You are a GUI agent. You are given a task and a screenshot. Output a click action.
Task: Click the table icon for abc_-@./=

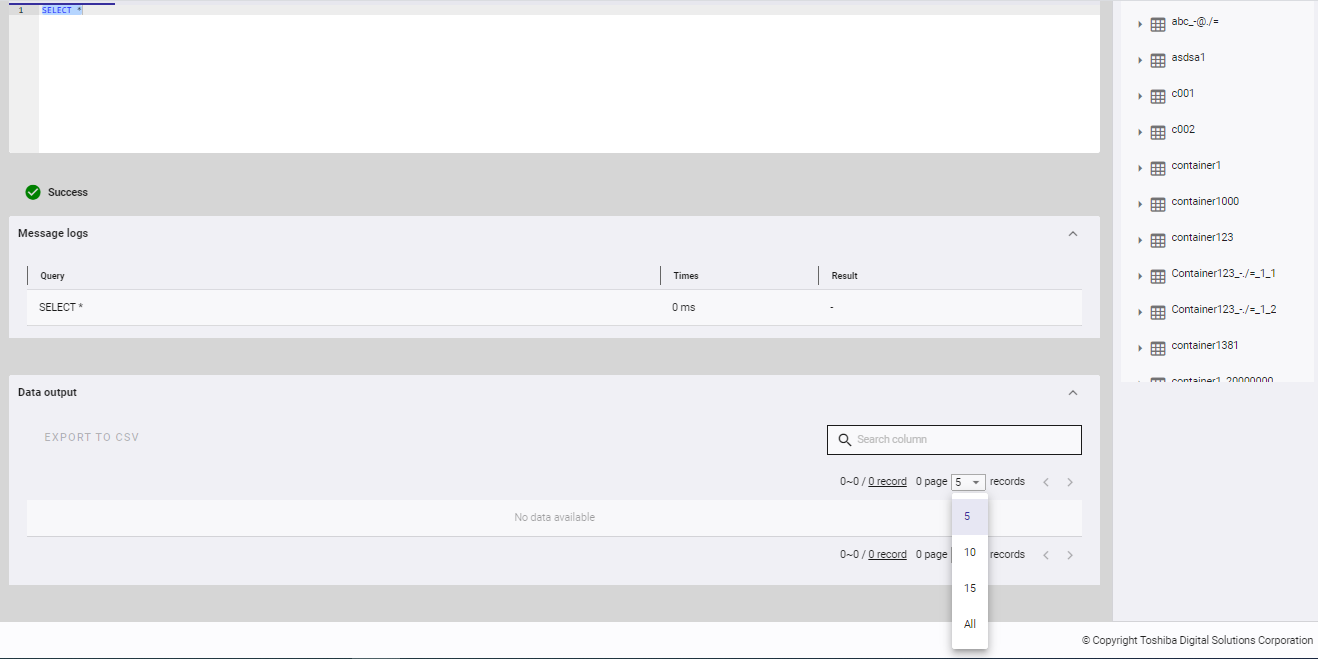pyautogui.click(x=1158, y=25)
